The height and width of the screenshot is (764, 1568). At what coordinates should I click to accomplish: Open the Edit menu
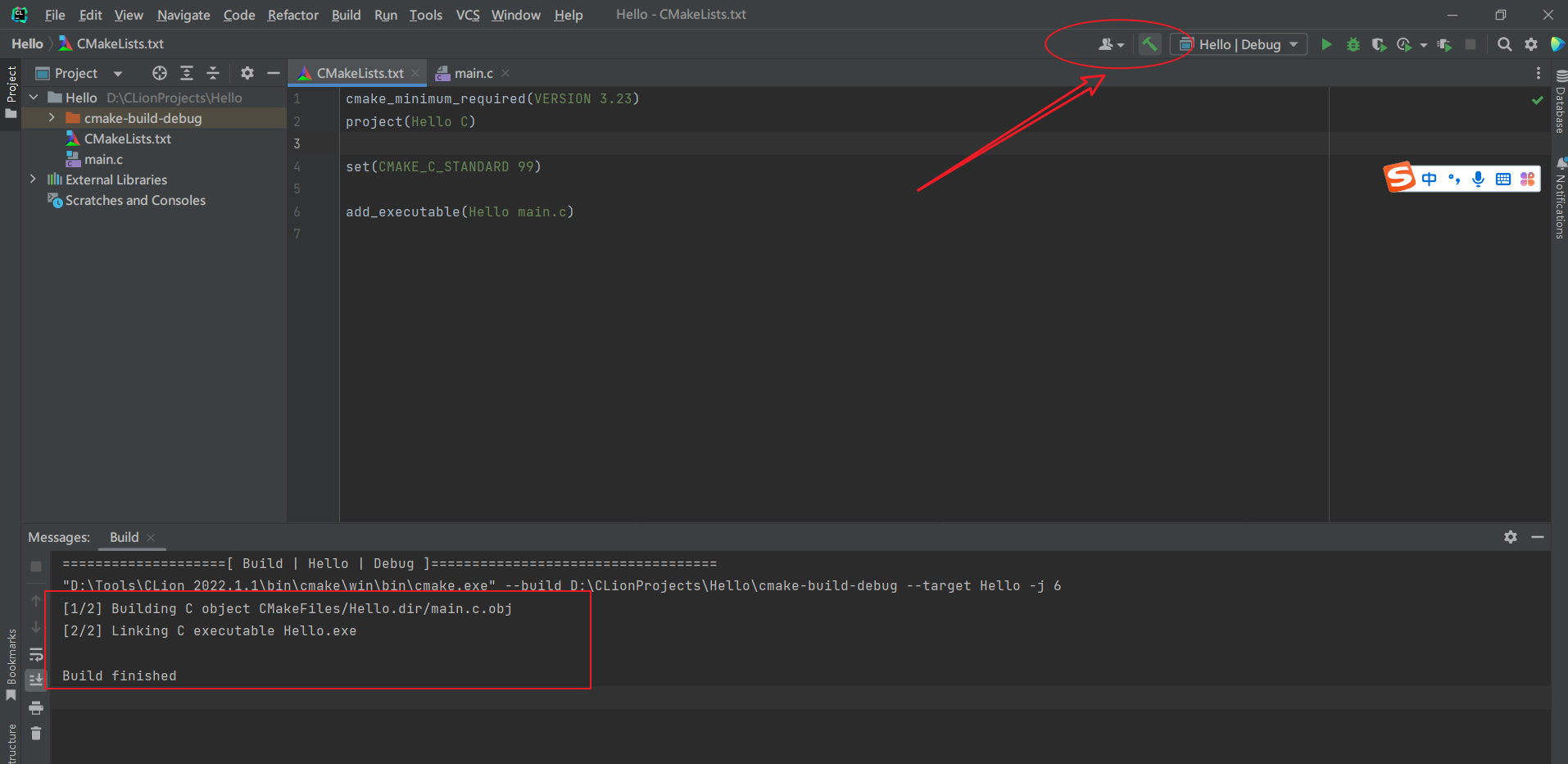pyautogui.click(x=90, y=15)
